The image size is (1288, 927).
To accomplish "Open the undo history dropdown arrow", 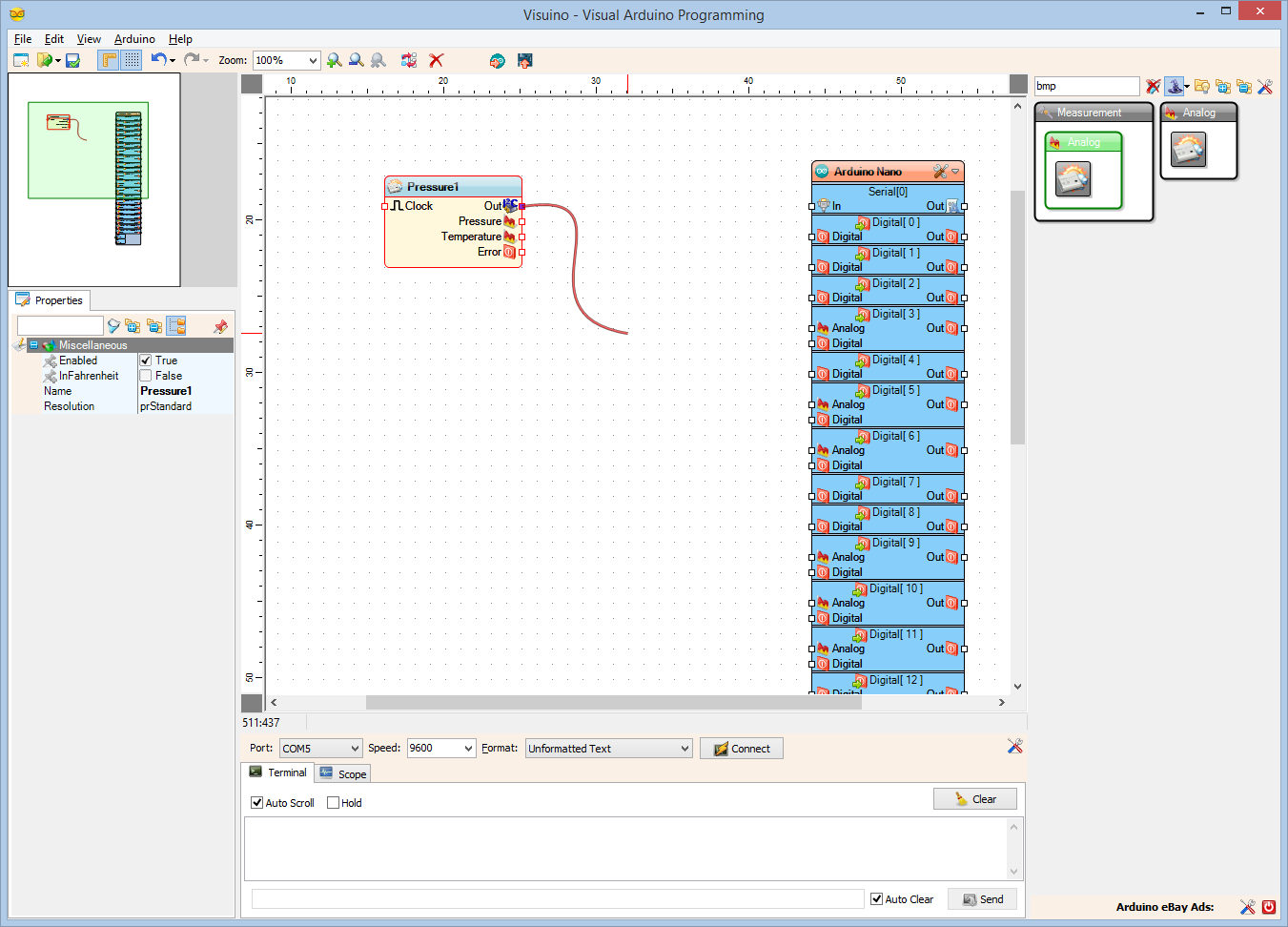I will coord(173,61).
